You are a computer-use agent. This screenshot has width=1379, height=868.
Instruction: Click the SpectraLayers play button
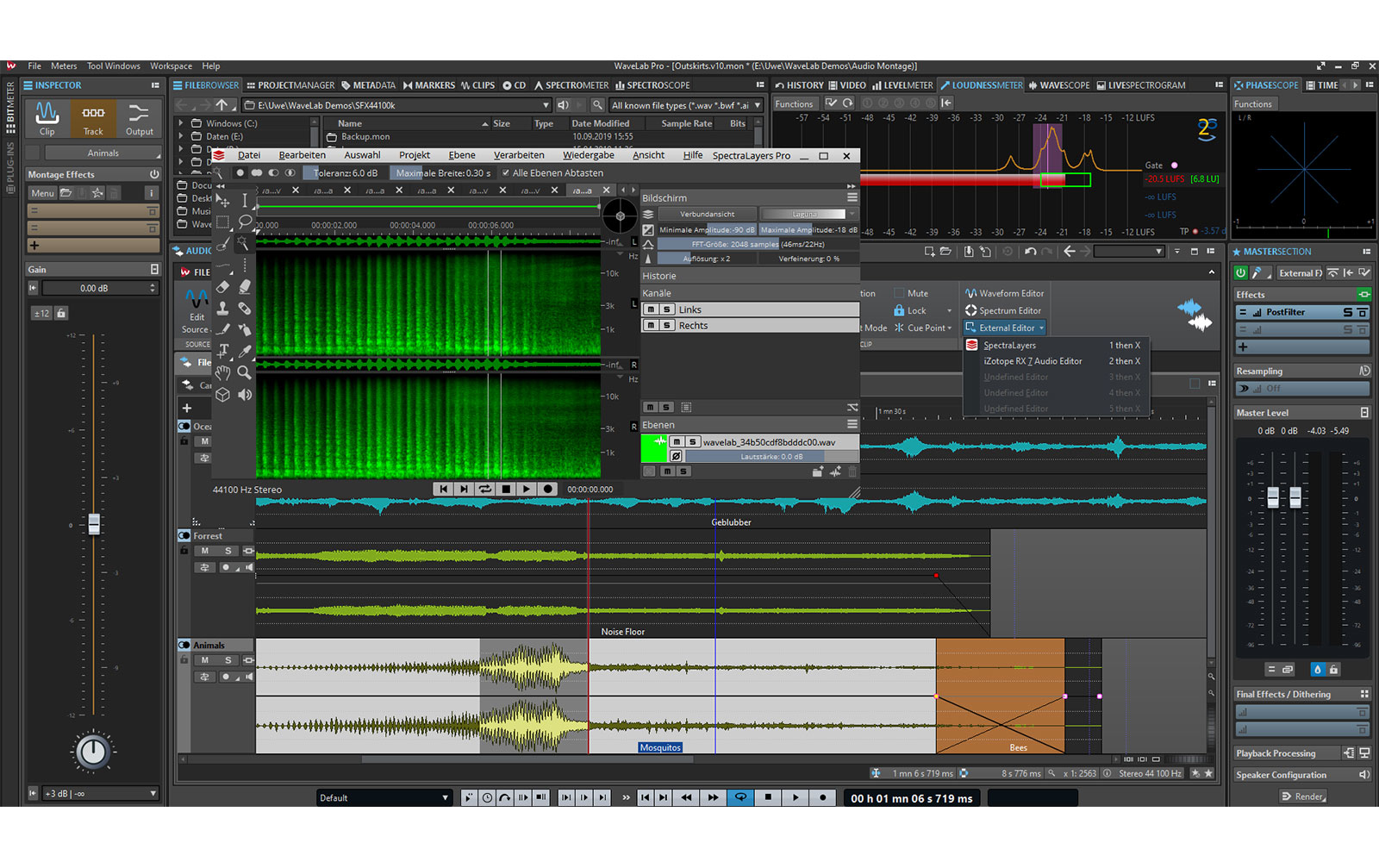pos(527,489)
